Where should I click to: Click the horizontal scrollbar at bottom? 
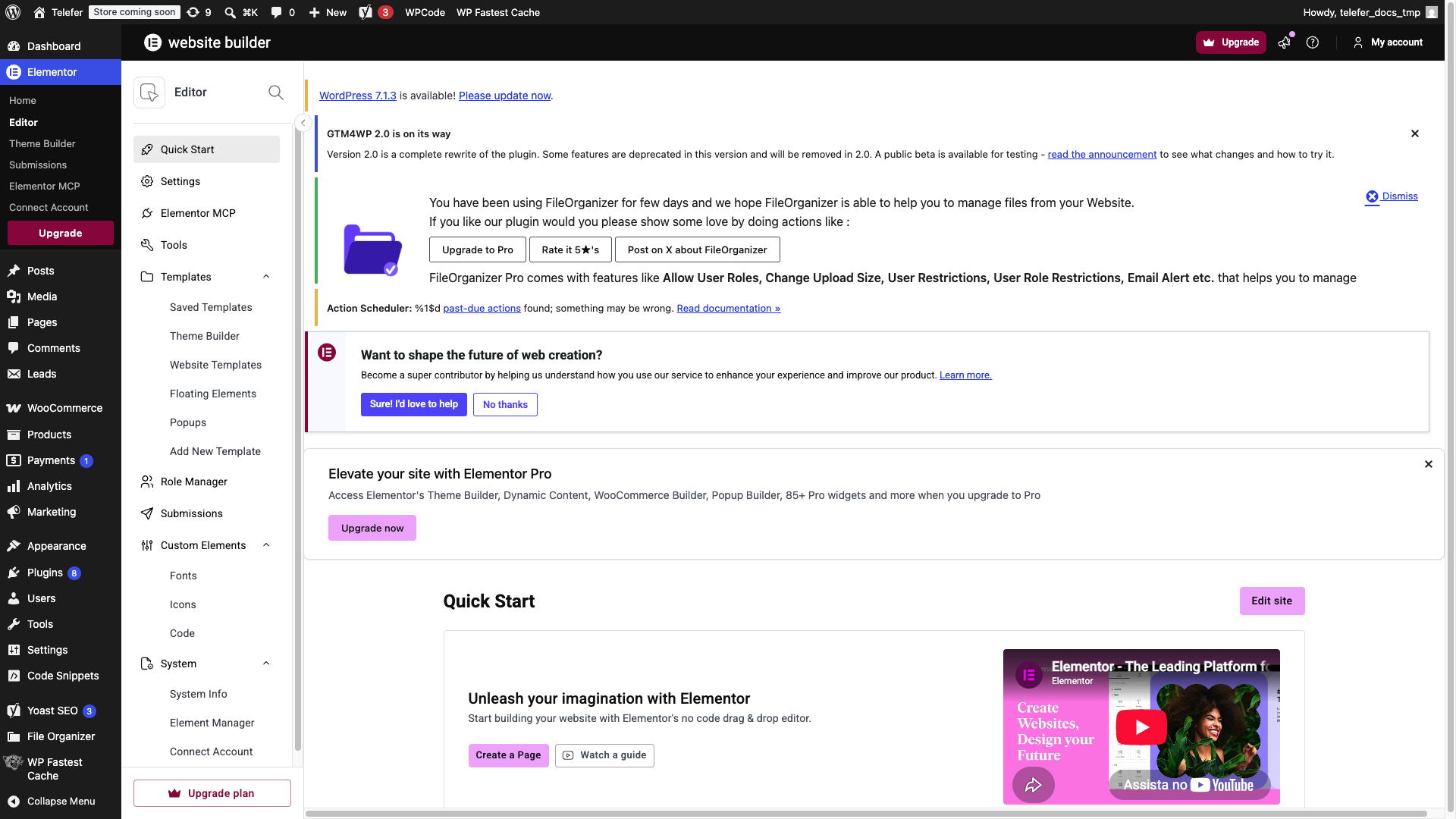point(866,814)
